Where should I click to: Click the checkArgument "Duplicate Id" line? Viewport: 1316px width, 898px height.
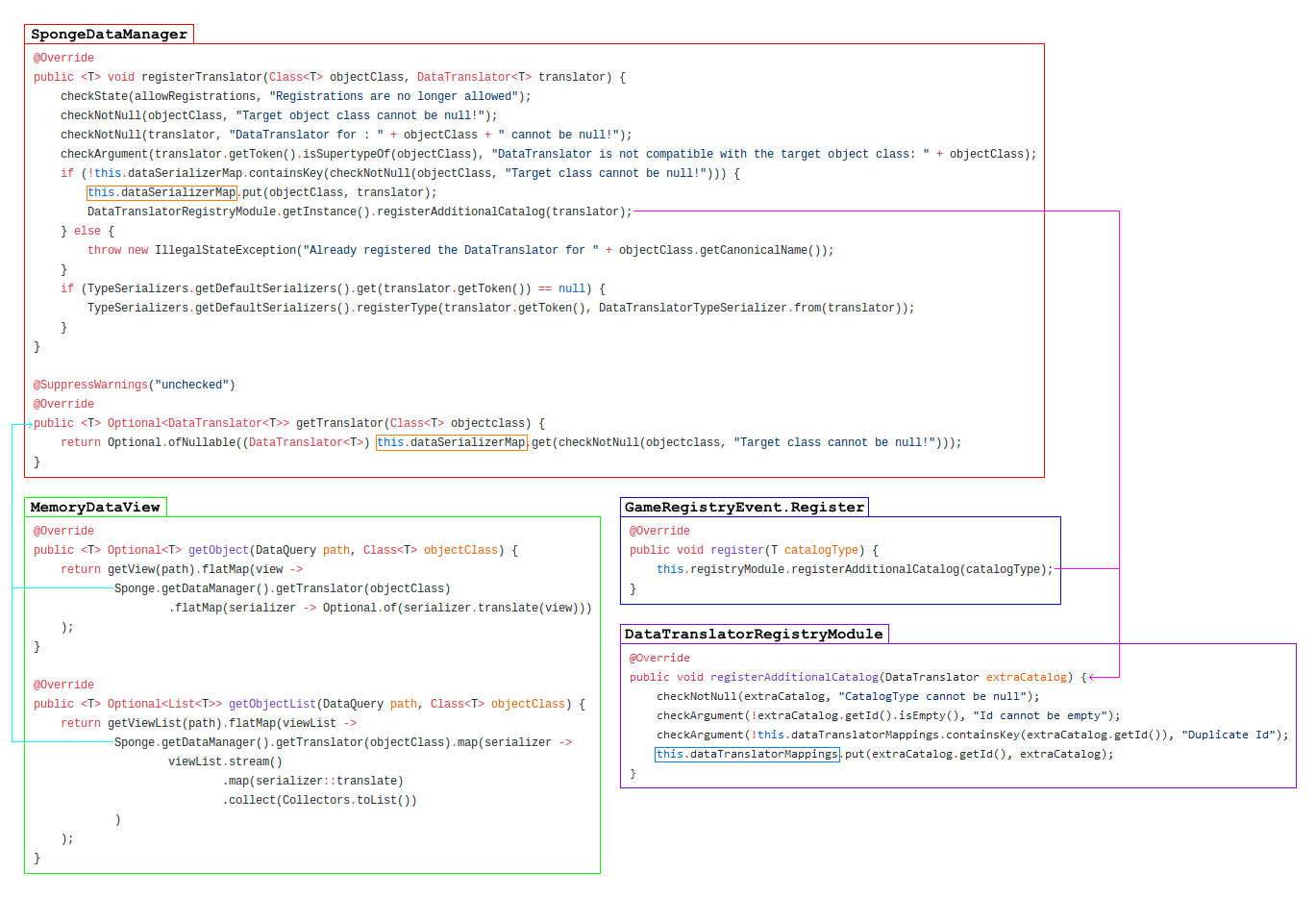click(972, 735)
